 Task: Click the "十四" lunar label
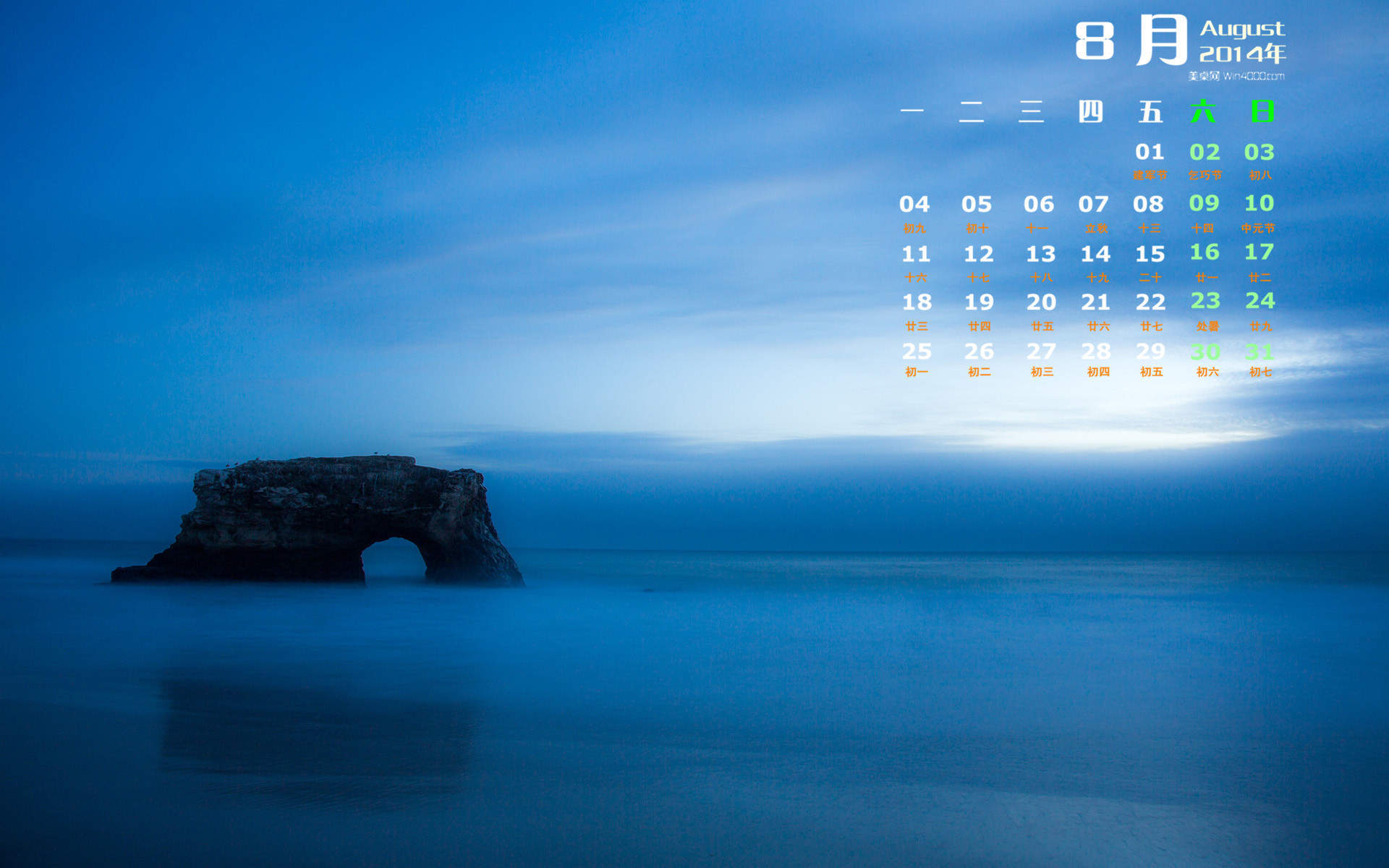(1202, 228)
